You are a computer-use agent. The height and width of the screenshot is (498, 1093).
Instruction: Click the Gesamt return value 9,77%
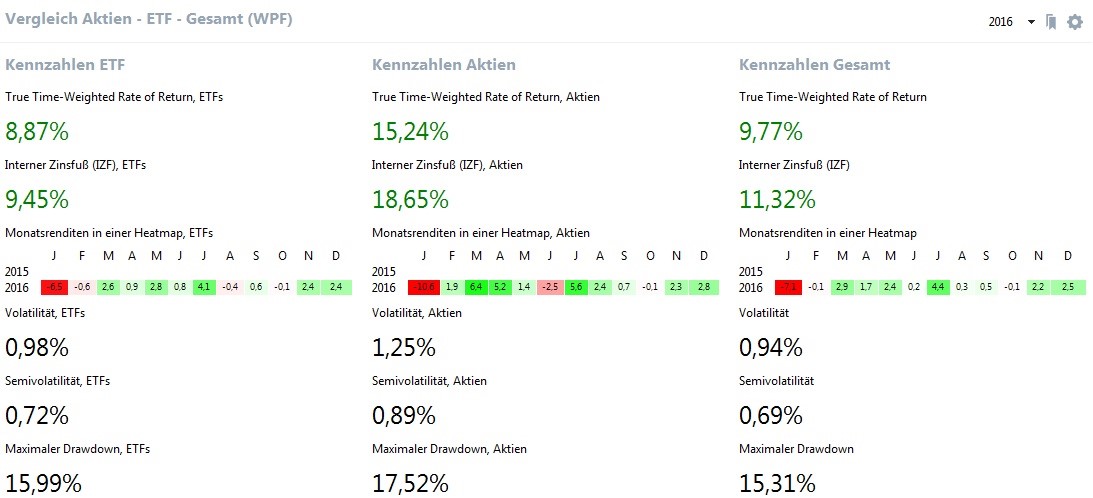point(771,131)
